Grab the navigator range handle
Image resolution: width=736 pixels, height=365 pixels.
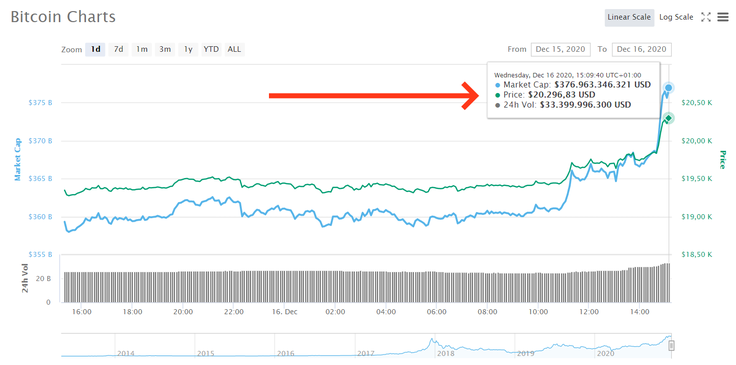(x=672, y=346)
